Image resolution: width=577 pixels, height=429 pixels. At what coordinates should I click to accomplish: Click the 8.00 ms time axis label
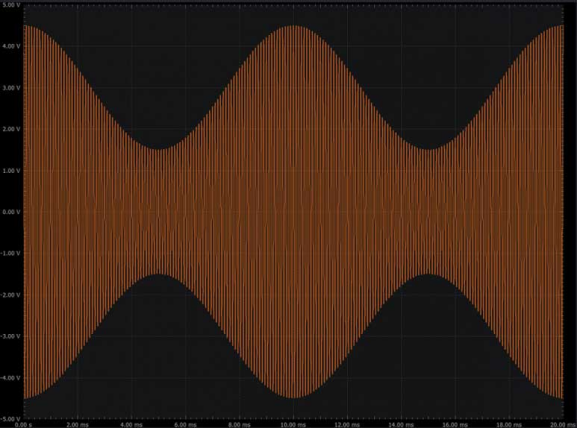[x=240, y=425]
